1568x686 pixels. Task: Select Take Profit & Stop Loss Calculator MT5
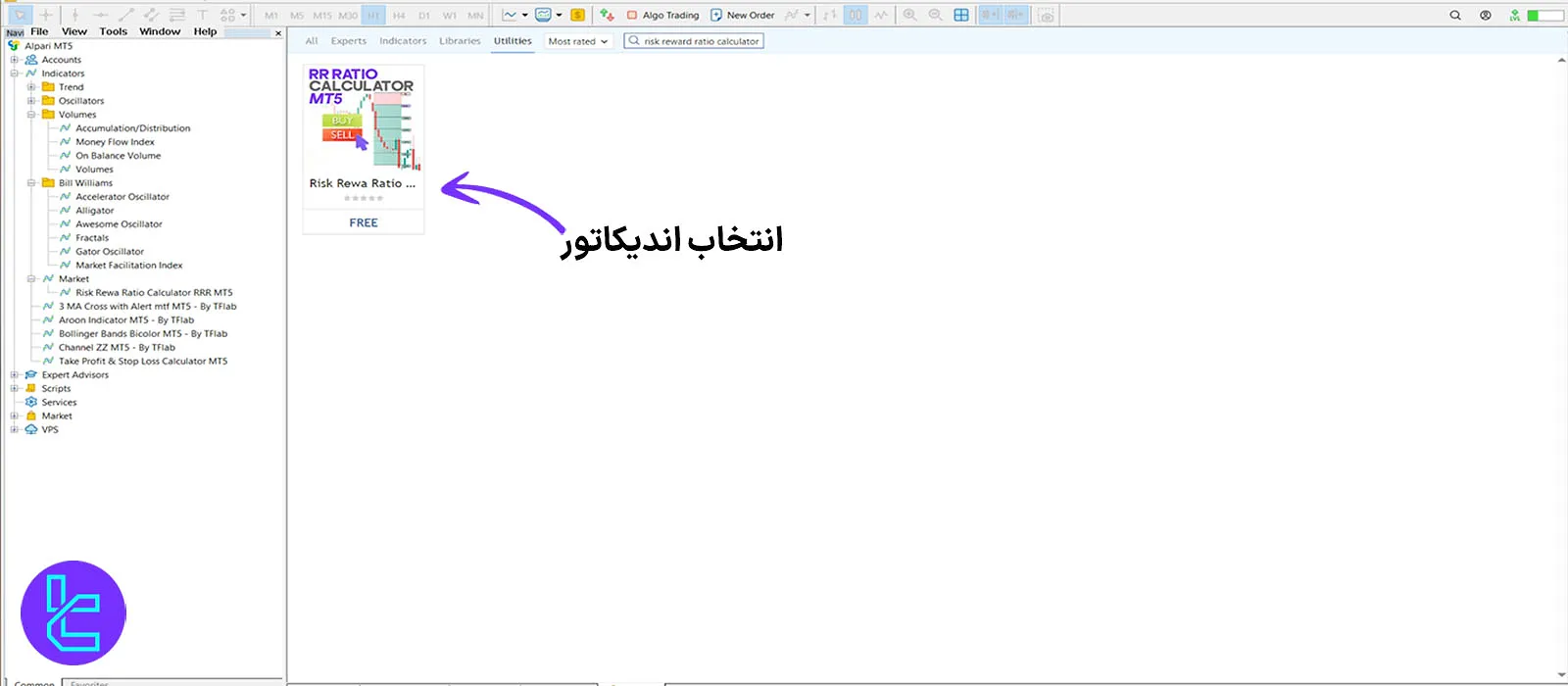[143, 362]
